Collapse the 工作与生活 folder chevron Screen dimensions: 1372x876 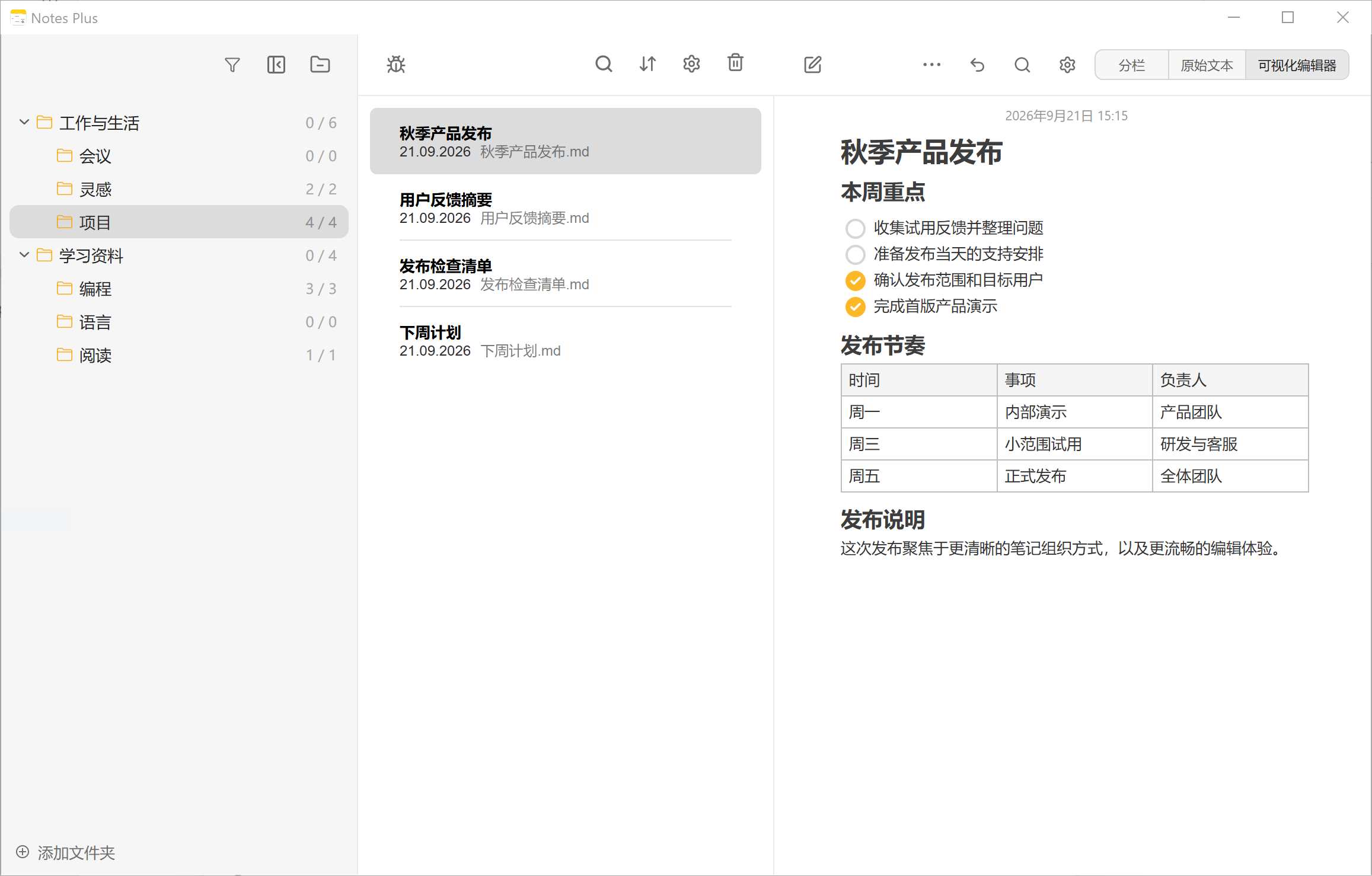coord(24,122)
